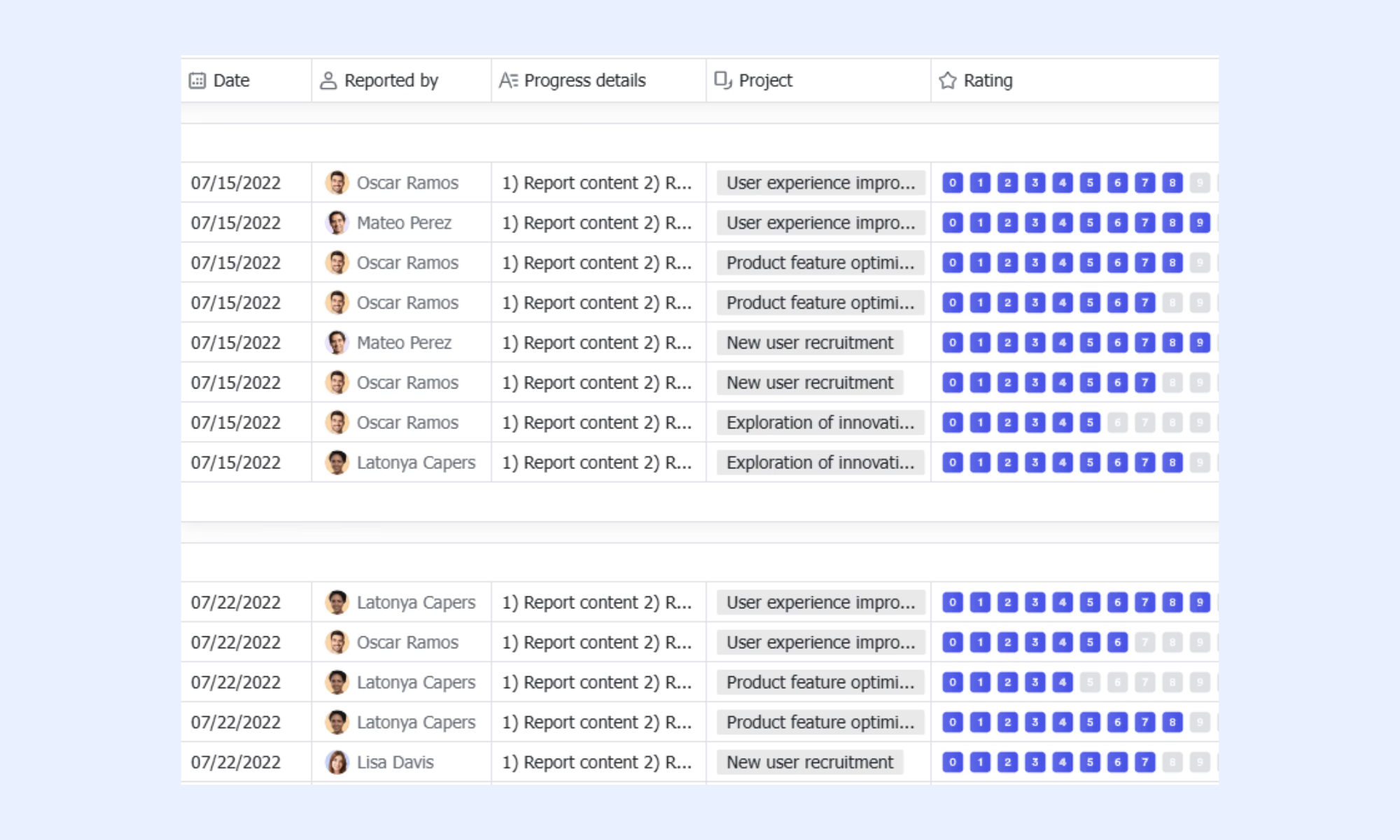Screen dimensions: 1400x840
Task: Click Latonya Capers's avatar in the Exploration row
Action: [x=337, y=462]
